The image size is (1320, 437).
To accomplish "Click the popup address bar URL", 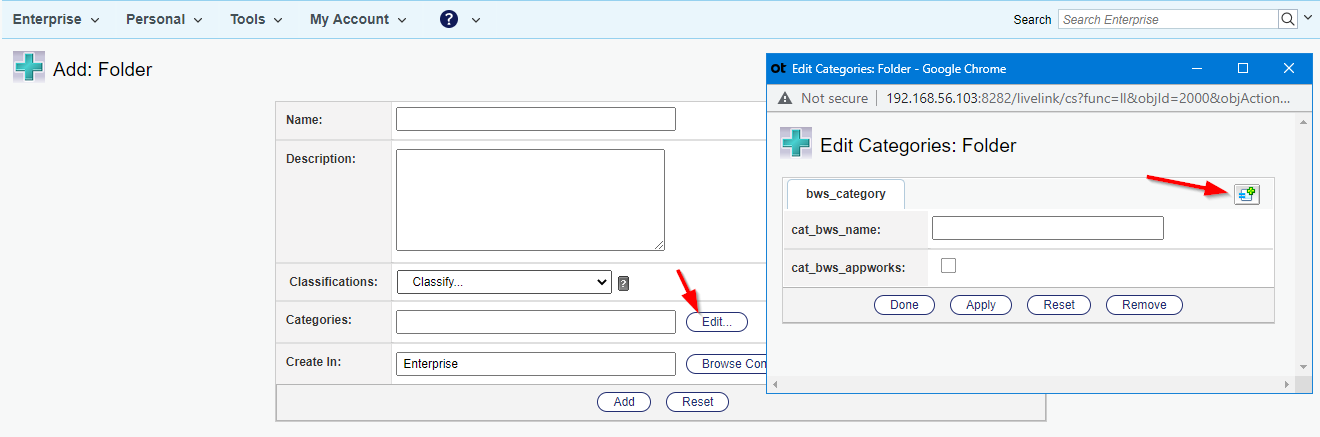I will 1088,99.
